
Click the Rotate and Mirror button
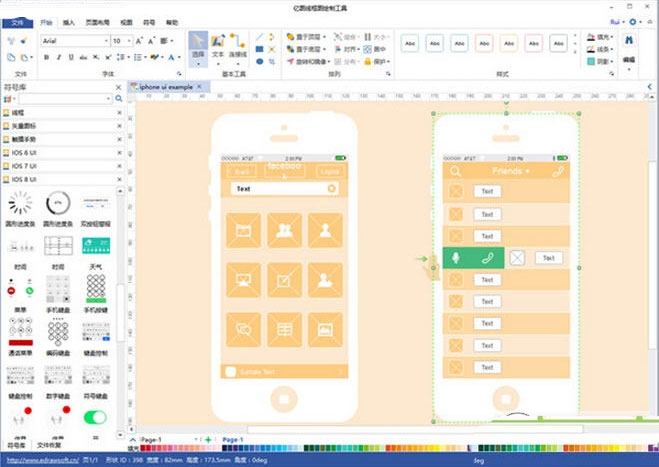(x=308, y=61)
